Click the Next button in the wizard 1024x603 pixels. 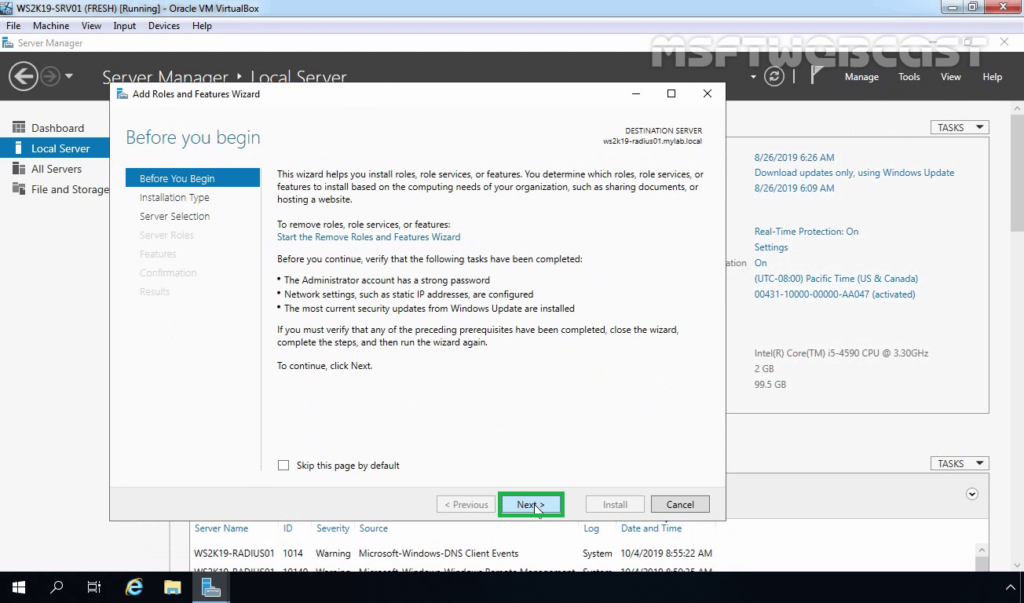pos(530,504)
